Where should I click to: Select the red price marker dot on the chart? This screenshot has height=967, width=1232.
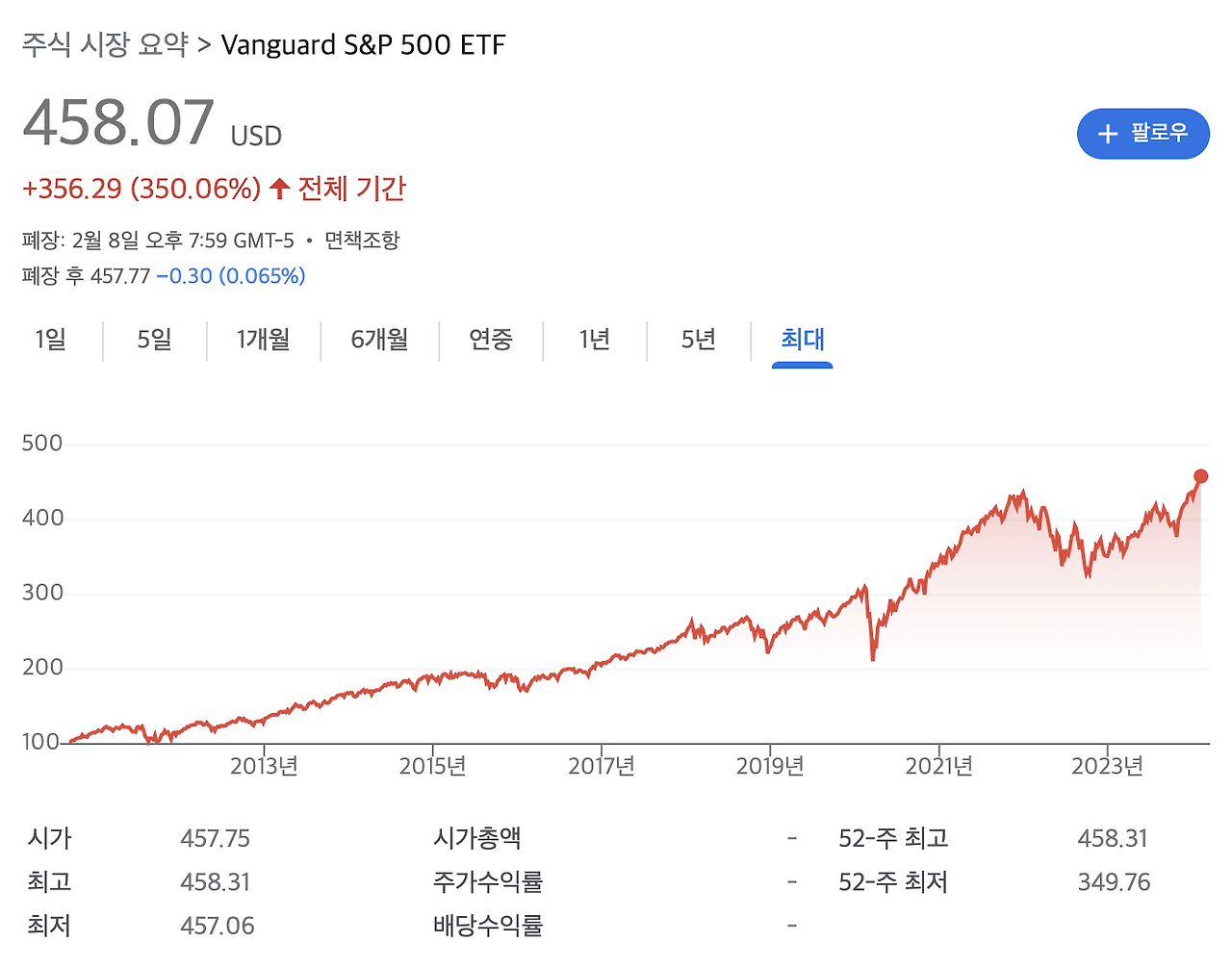click(x=1199, y=474)
